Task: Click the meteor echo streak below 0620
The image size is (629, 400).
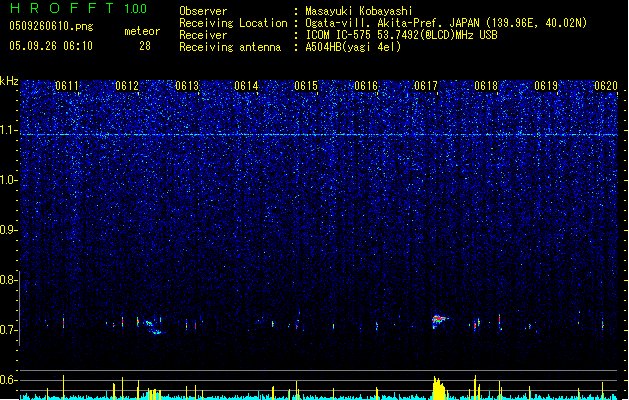Action: click(x=603, y=324)
